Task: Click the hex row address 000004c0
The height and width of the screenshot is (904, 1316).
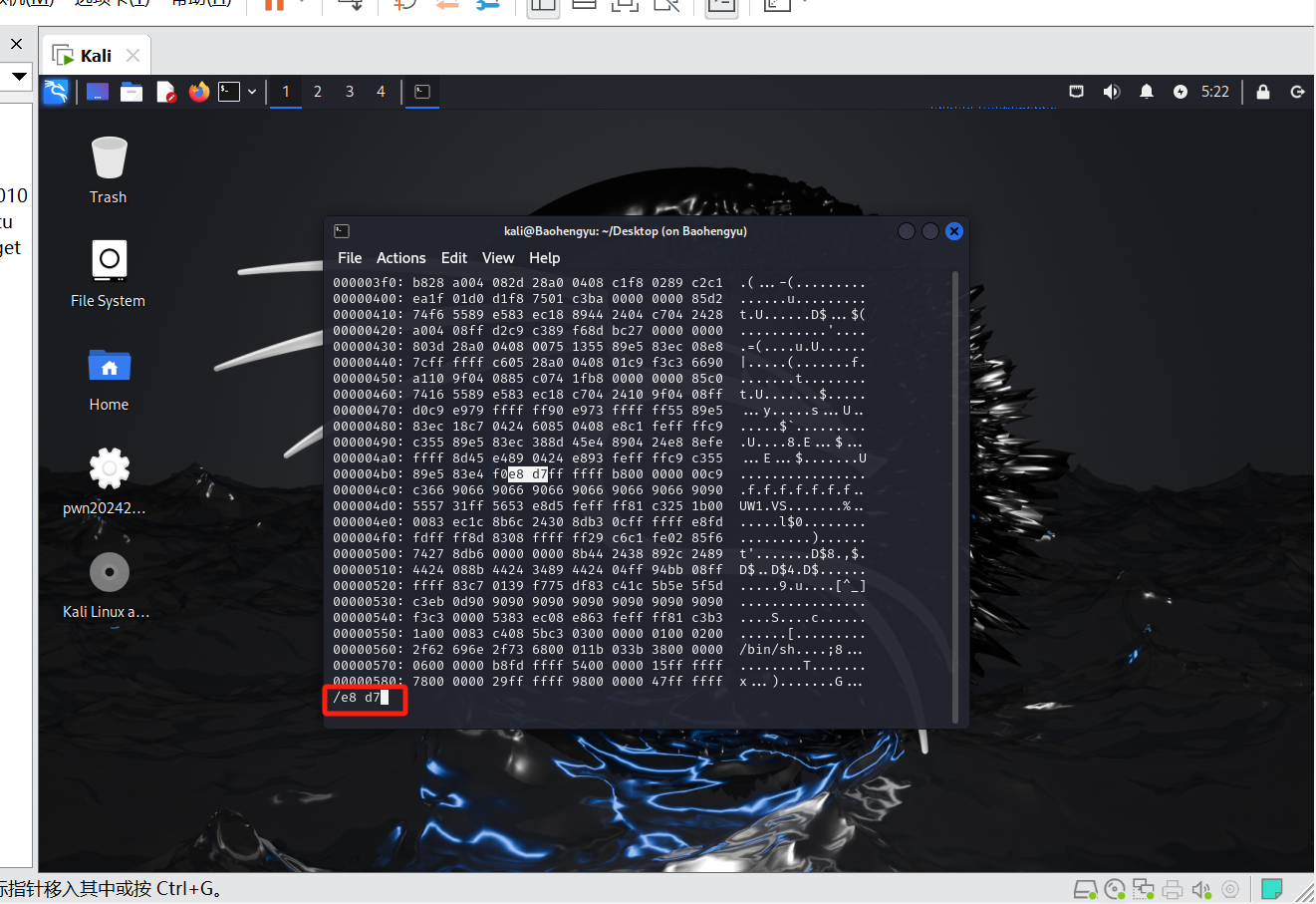Action: tap(369, 490)
